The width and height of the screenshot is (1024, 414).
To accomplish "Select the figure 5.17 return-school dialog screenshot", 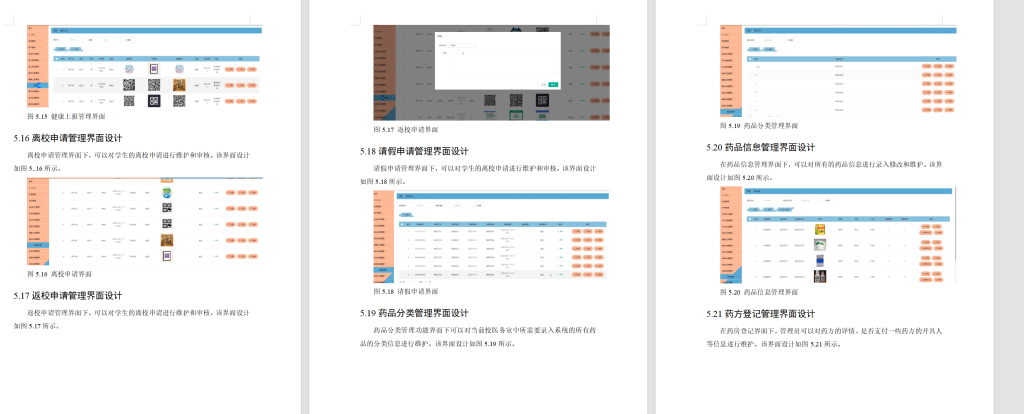I will click(491, 72).
